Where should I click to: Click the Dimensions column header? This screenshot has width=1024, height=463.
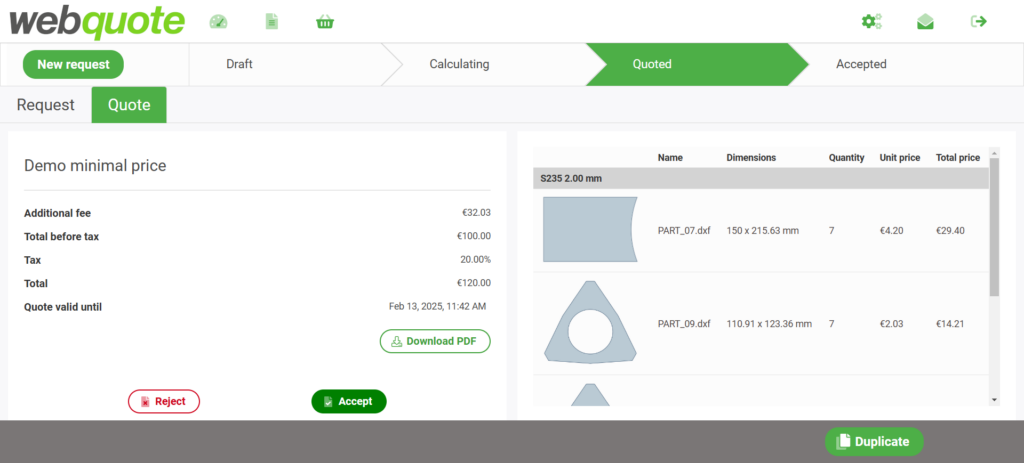point(751,157)
